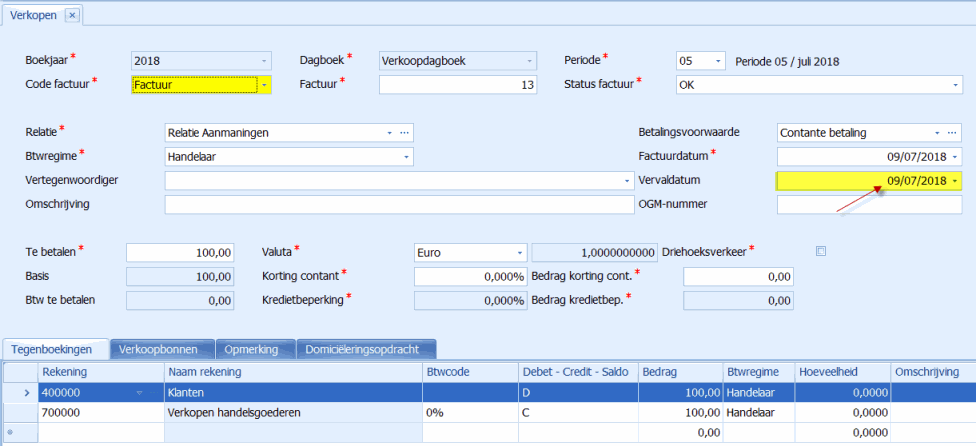This screenshot has height=446, width=976.
Task: Expand the Code factuur dropdown
Action: tap(265, 85)
